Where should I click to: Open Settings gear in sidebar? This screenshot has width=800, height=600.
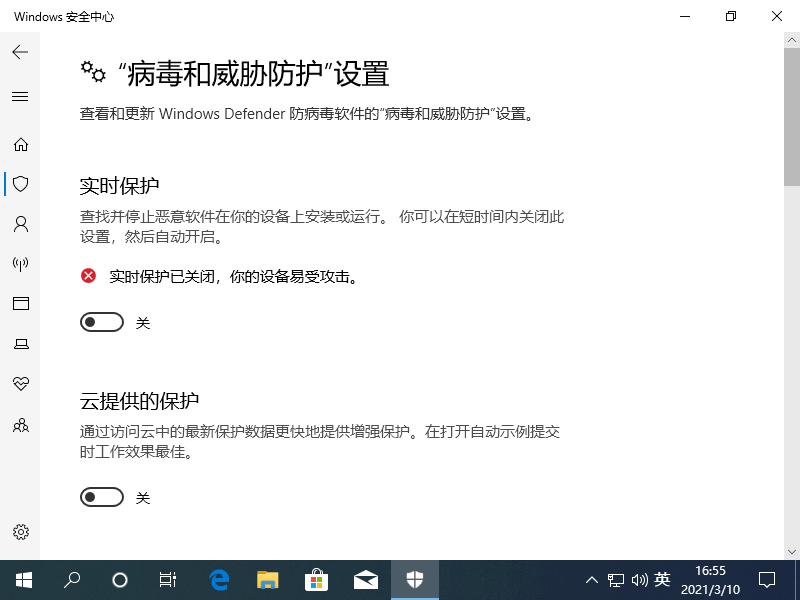(x=20, y=532)
